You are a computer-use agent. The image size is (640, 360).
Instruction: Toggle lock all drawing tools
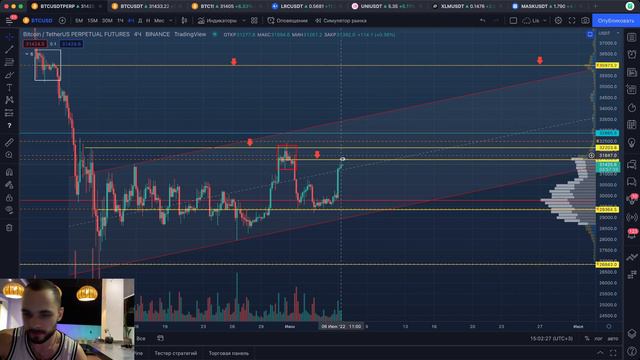(x=9, y=198)
